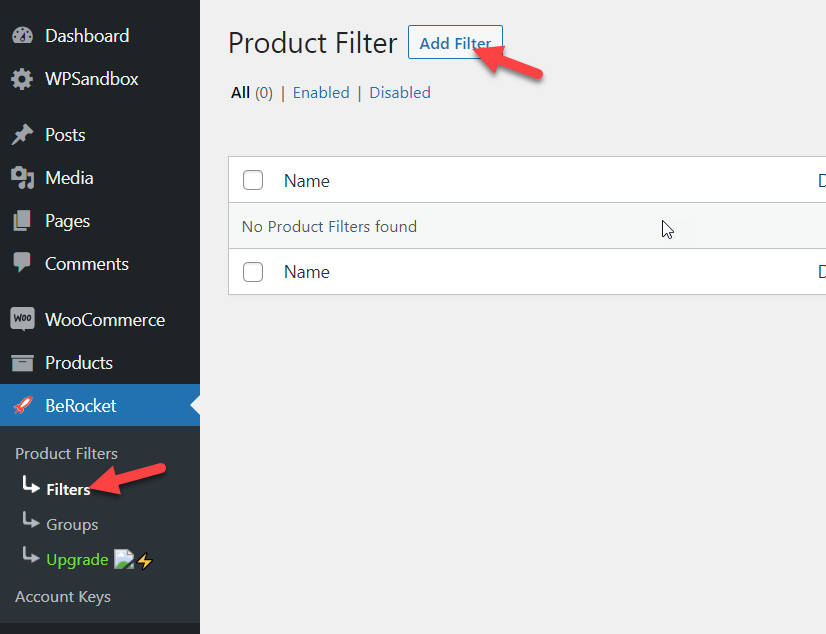This screenshot has height=634, width=826.
Task: Click the Media library icon
Action: click(x=22, y=177)
